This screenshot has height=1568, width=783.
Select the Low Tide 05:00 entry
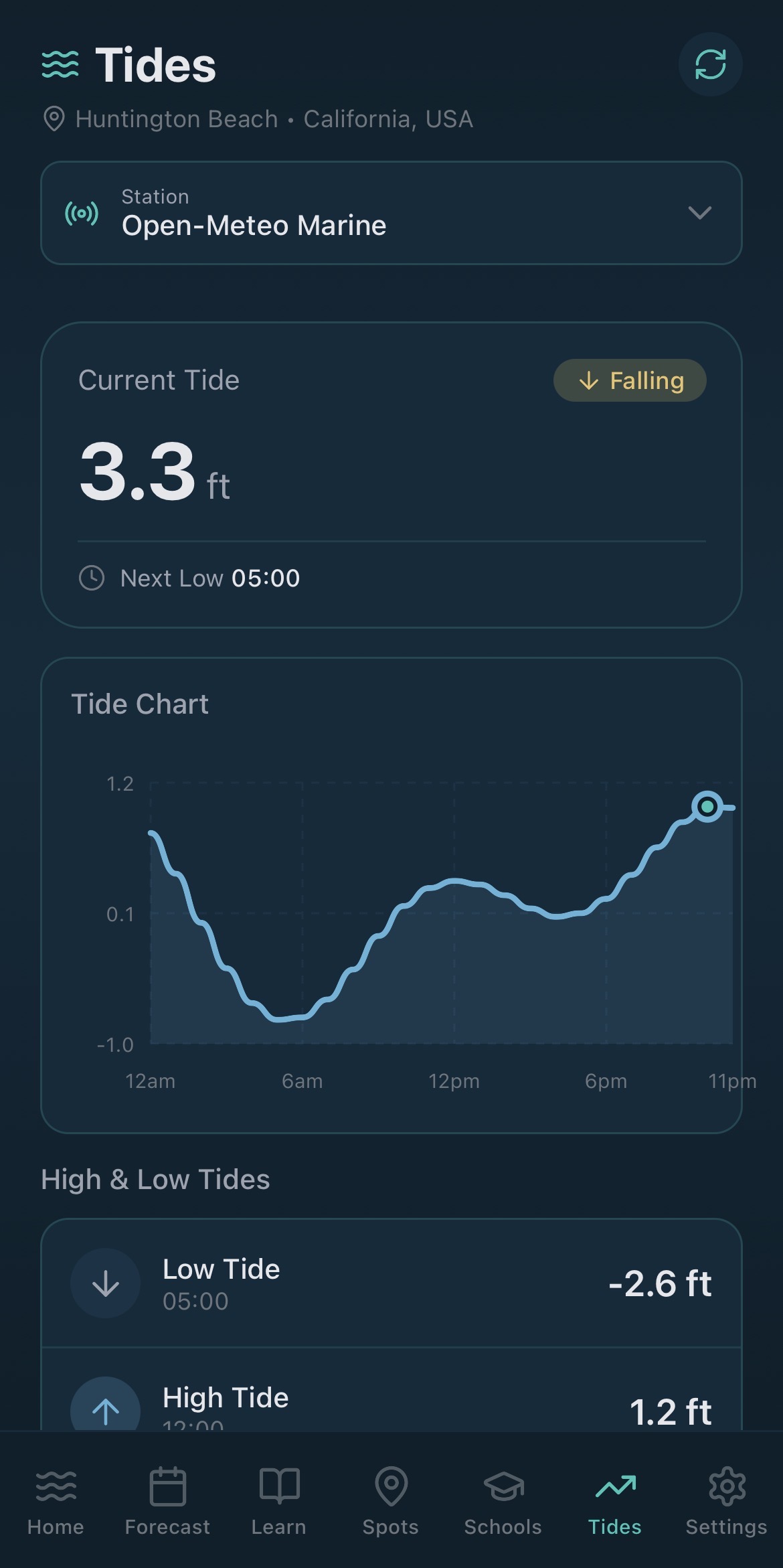click(391, 1283)
